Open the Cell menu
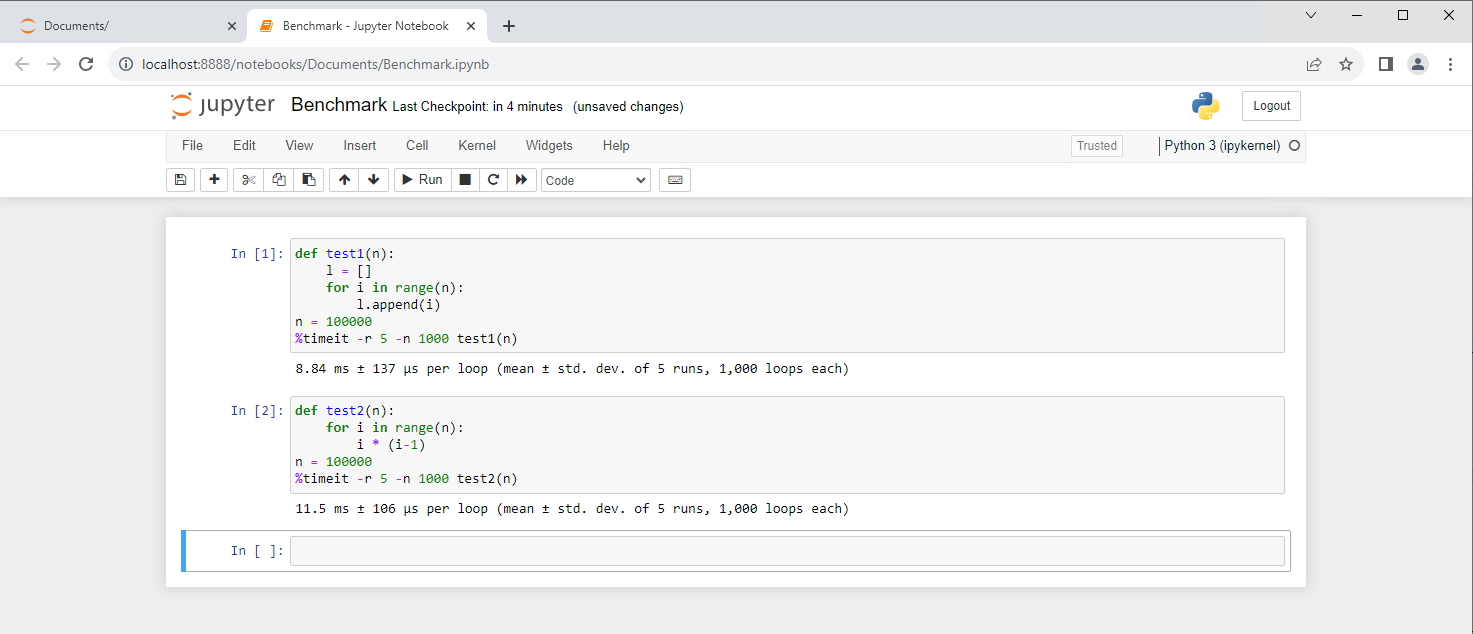Viewport: 1473px width, 634px height. 417,146
